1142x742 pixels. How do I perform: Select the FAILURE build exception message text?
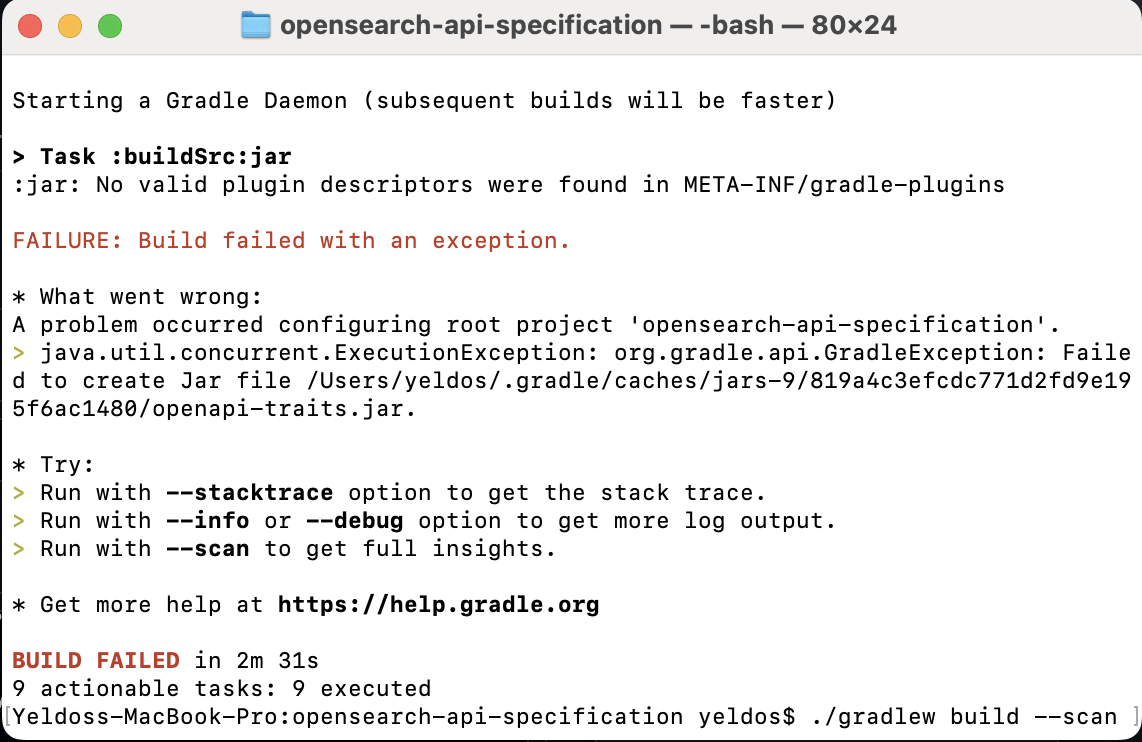[x=290, y=240]
